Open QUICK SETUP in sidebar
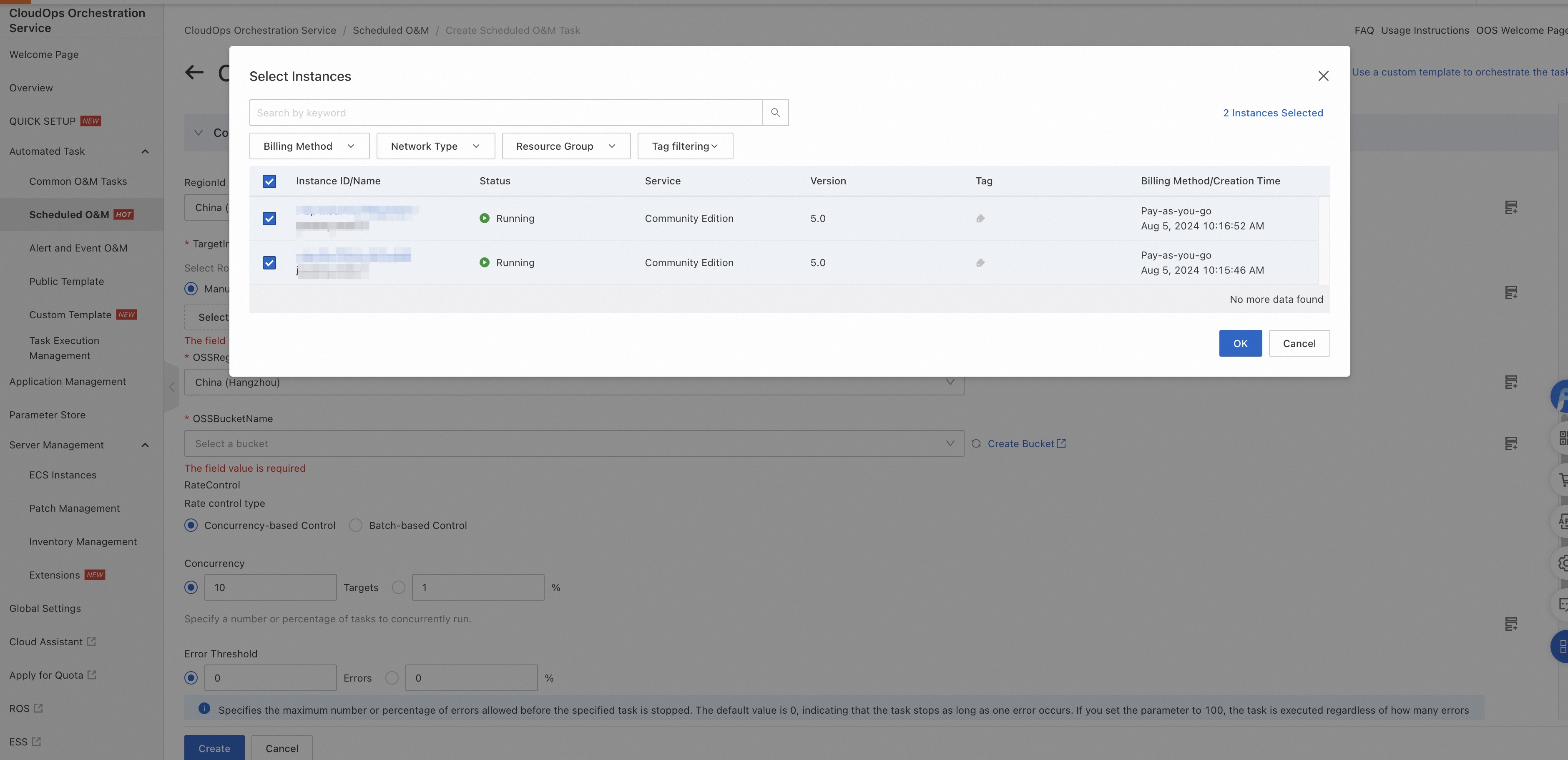Viewport: 1568px width, 760px height. pyautogui.click(x=43, y=121)
